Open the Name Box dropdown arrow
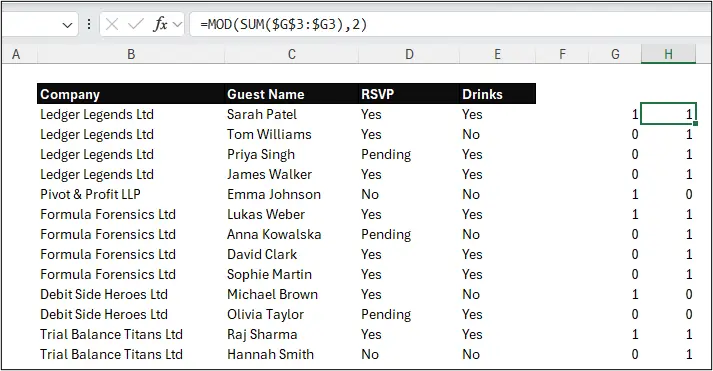This screenshot has width=713, height=371. [x=67, y=25]
